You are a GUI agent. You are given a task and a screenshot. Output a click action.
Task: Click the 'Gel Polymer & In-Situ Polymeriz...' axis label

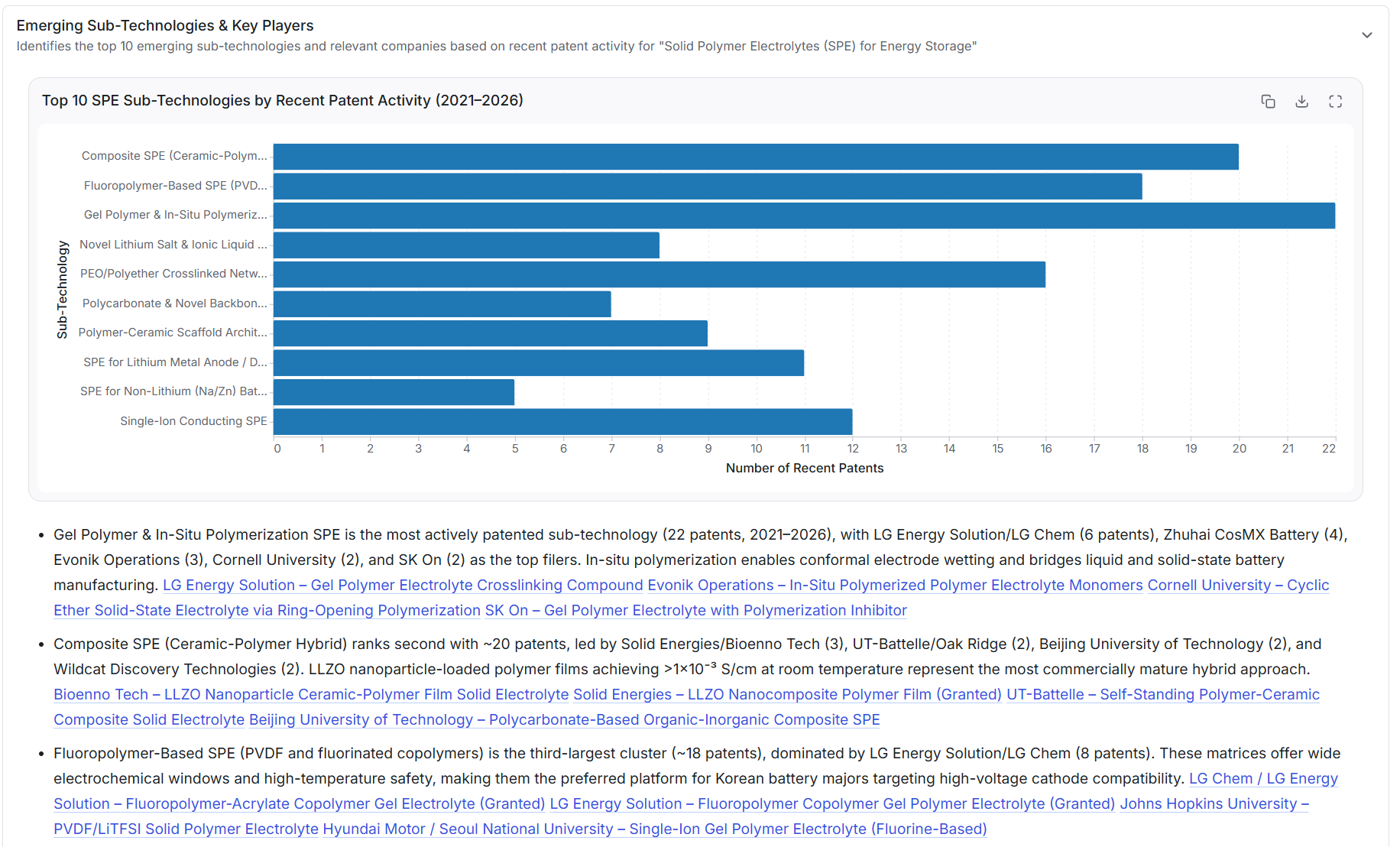pyautogui.click(x=176, y=215)
